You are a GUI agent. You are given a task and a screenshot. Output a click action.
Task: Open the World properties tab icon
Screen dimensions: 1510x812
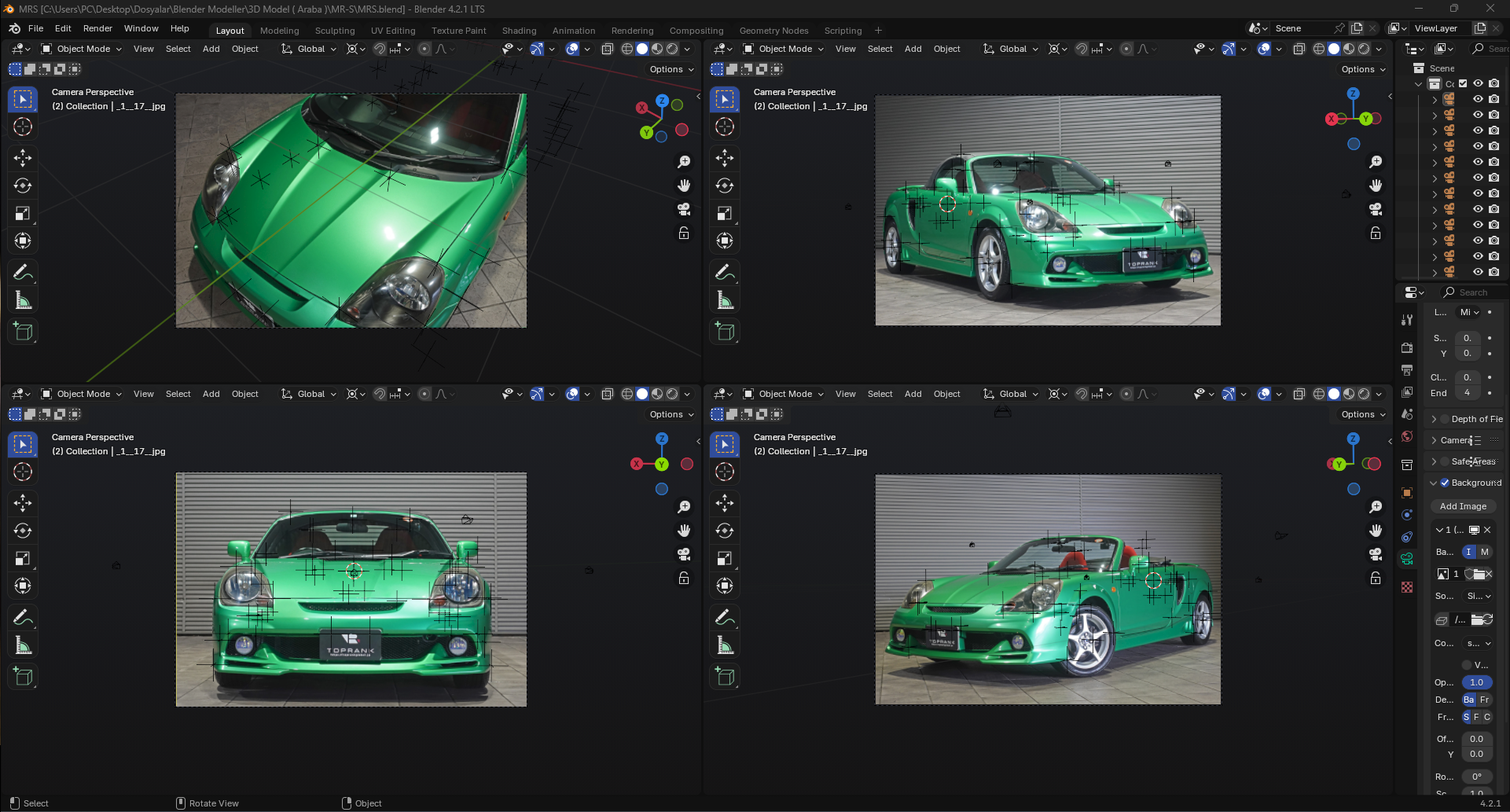click(1407, 436)
